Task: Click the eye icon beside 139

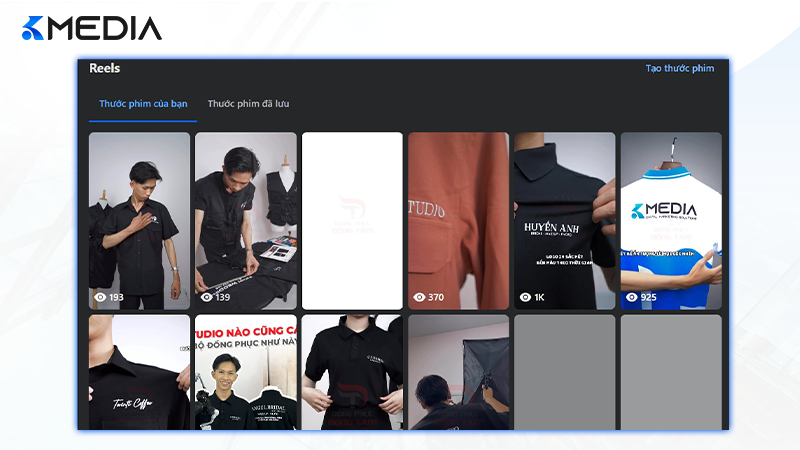Action: click(207, 297)
